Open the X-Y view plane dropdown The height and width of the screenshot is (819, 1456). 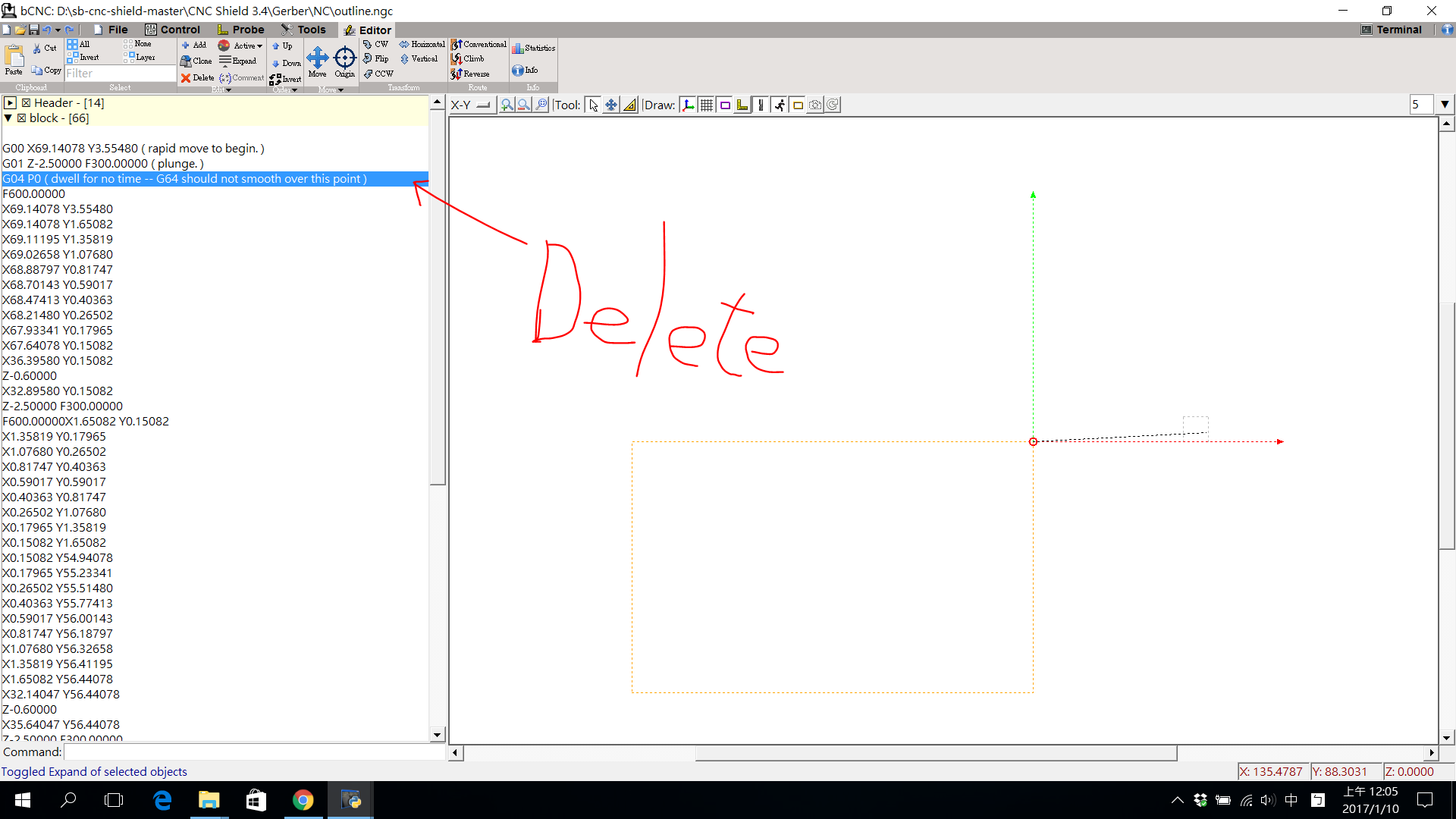click(472, 105)
